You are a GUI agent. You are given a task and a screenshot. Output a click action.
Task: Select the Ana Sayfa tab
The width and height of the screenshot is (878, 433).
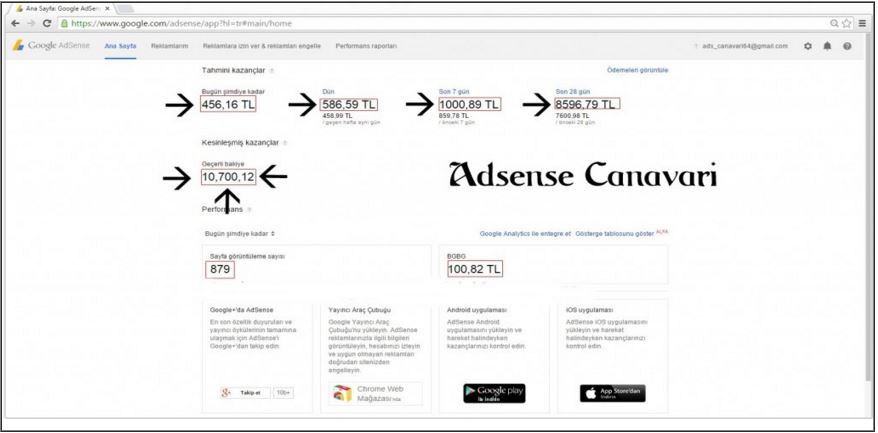120,46
